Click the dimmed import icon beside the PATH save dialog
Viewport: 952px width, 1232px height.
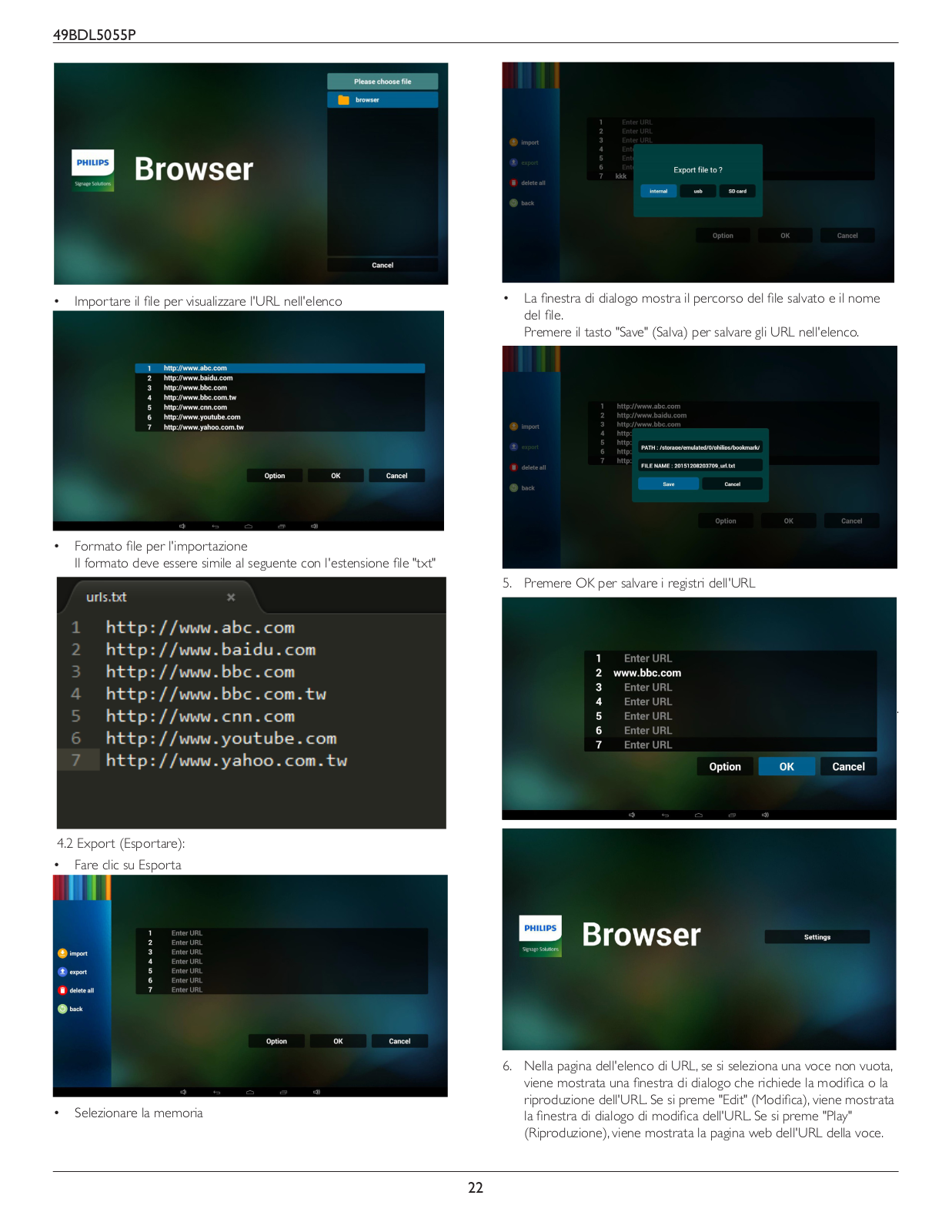[x=514, y=427]
